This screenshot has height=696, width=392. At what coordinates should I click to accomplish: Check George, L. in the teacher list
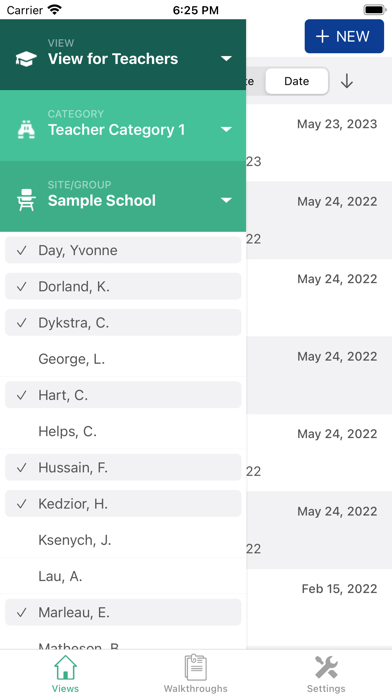tap(123, 359)
